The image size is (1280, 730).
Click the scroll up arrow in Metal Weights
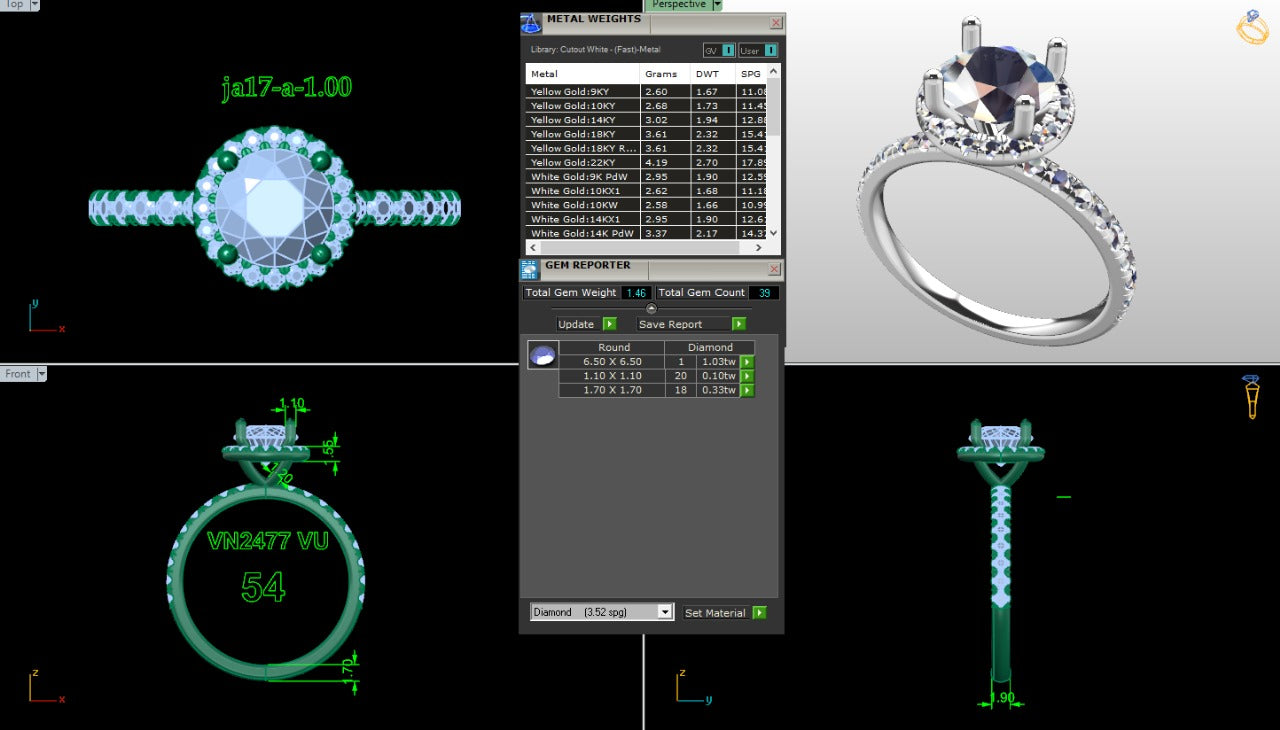click(773, 71)
